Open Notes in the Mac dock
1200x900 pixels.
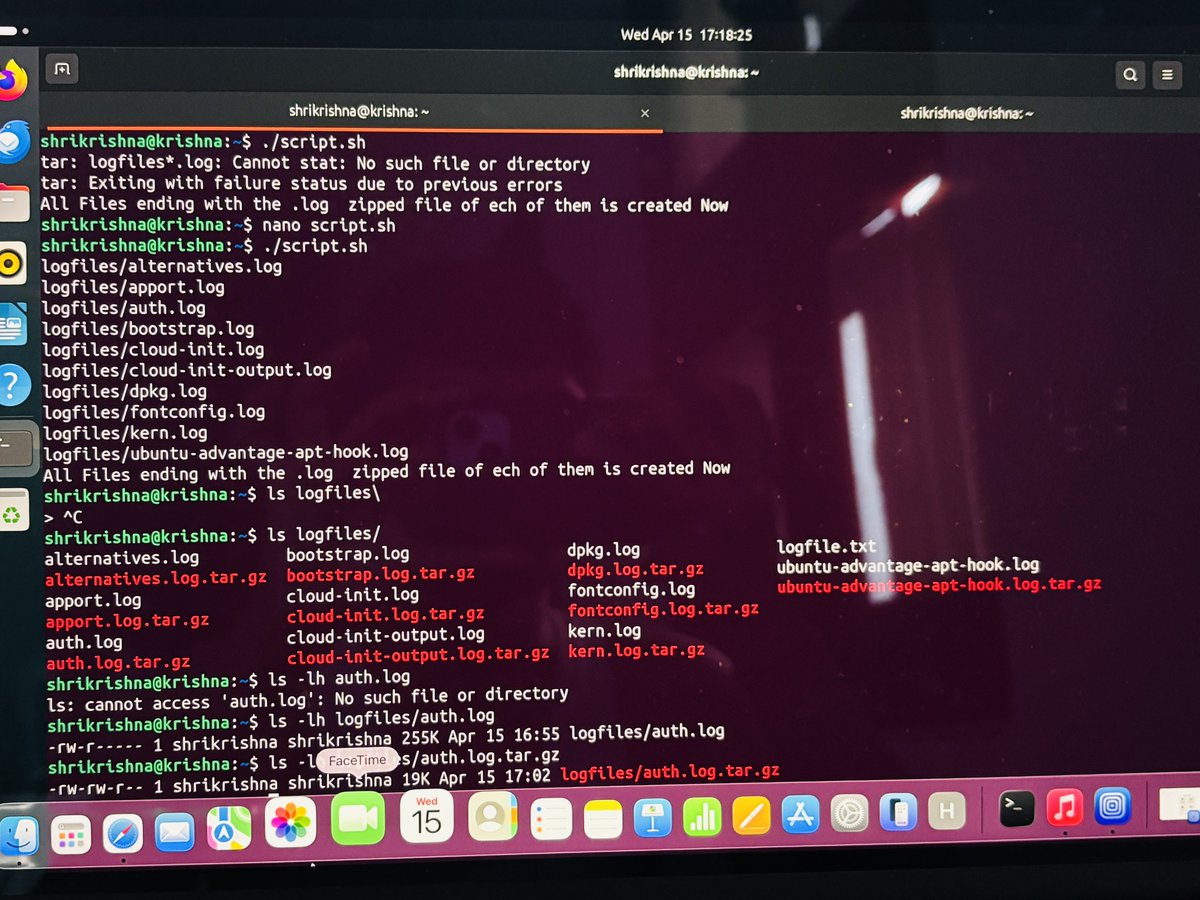(x=603, y=820)
